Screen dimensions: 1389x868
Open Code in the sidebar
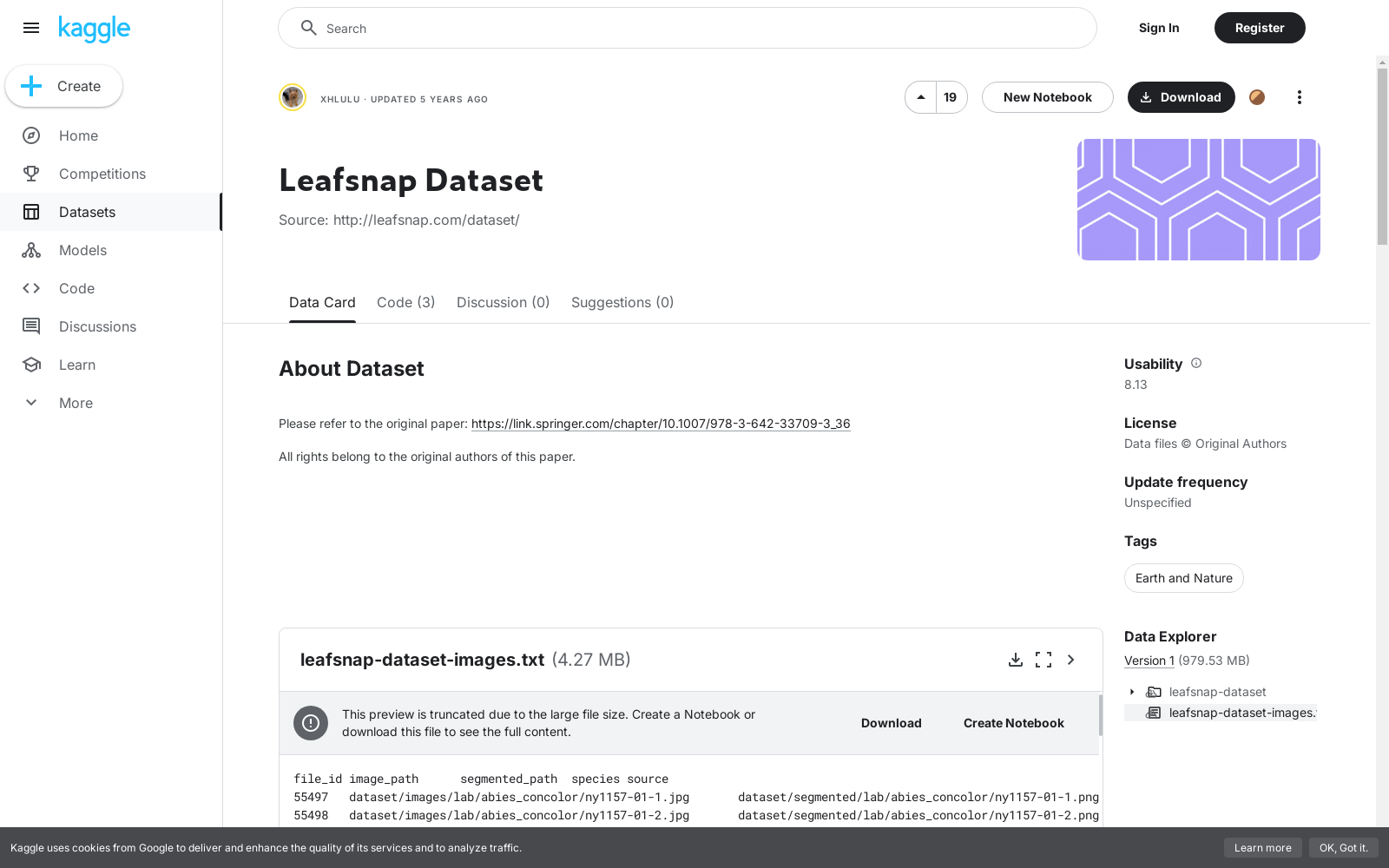(x=111, y=288)
